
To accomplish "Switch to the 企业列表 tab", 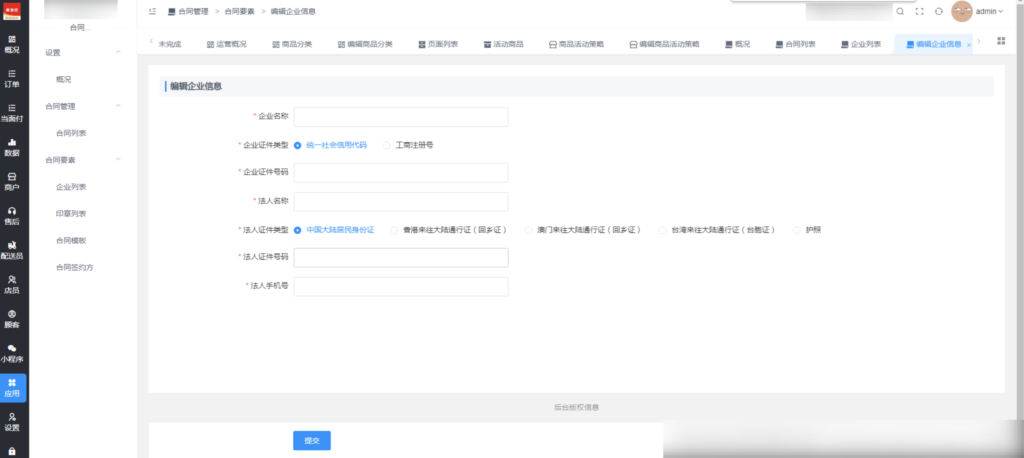I will click(x=860, y=45).
